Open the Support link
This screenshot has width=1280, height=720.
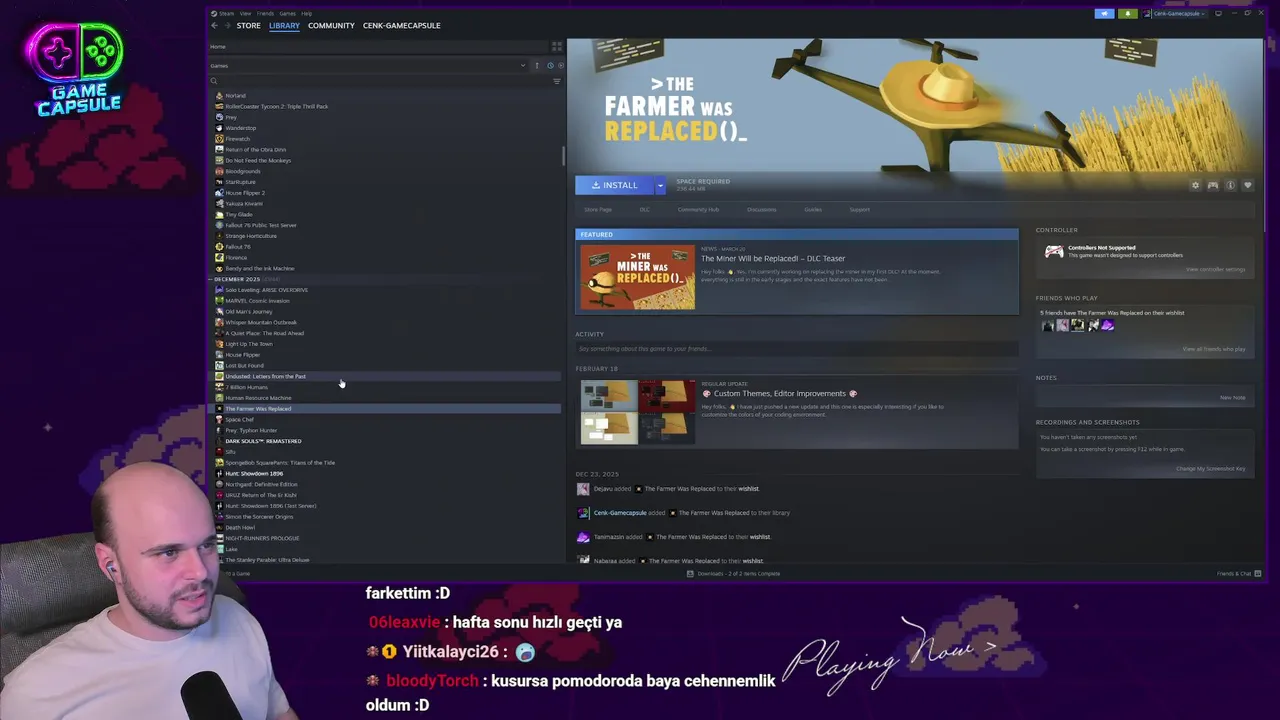click(859, 210)
